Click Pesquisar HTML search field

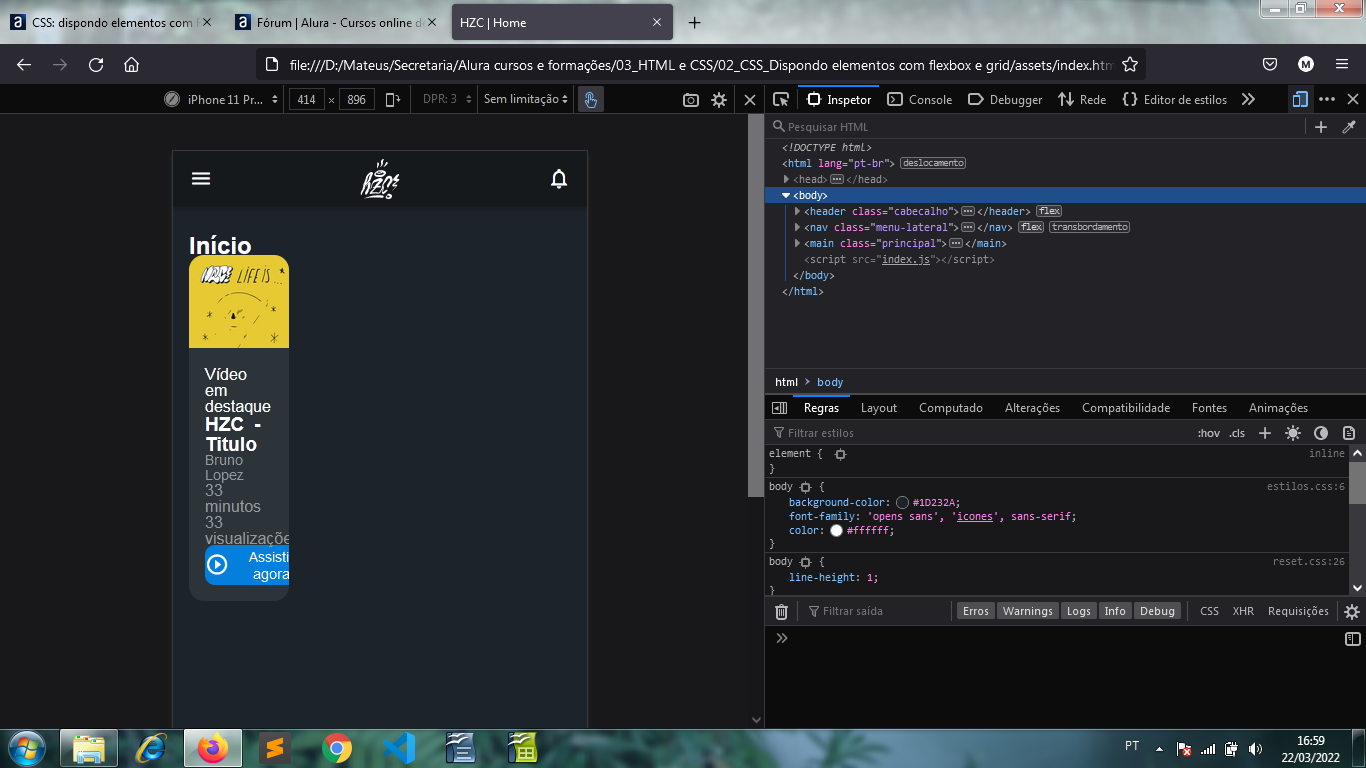click(1036, 127)
